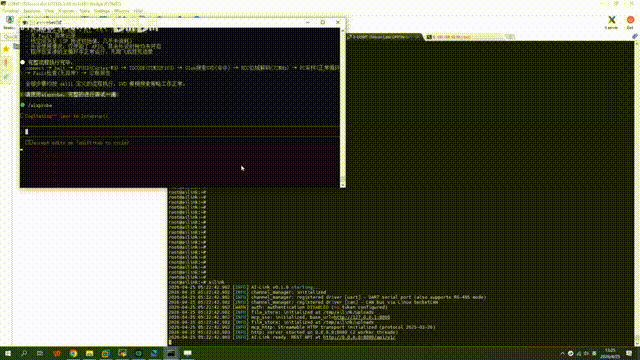The image size is (640, 360).
Task: Open the notification center icon
Action: [x=629, y=353]
